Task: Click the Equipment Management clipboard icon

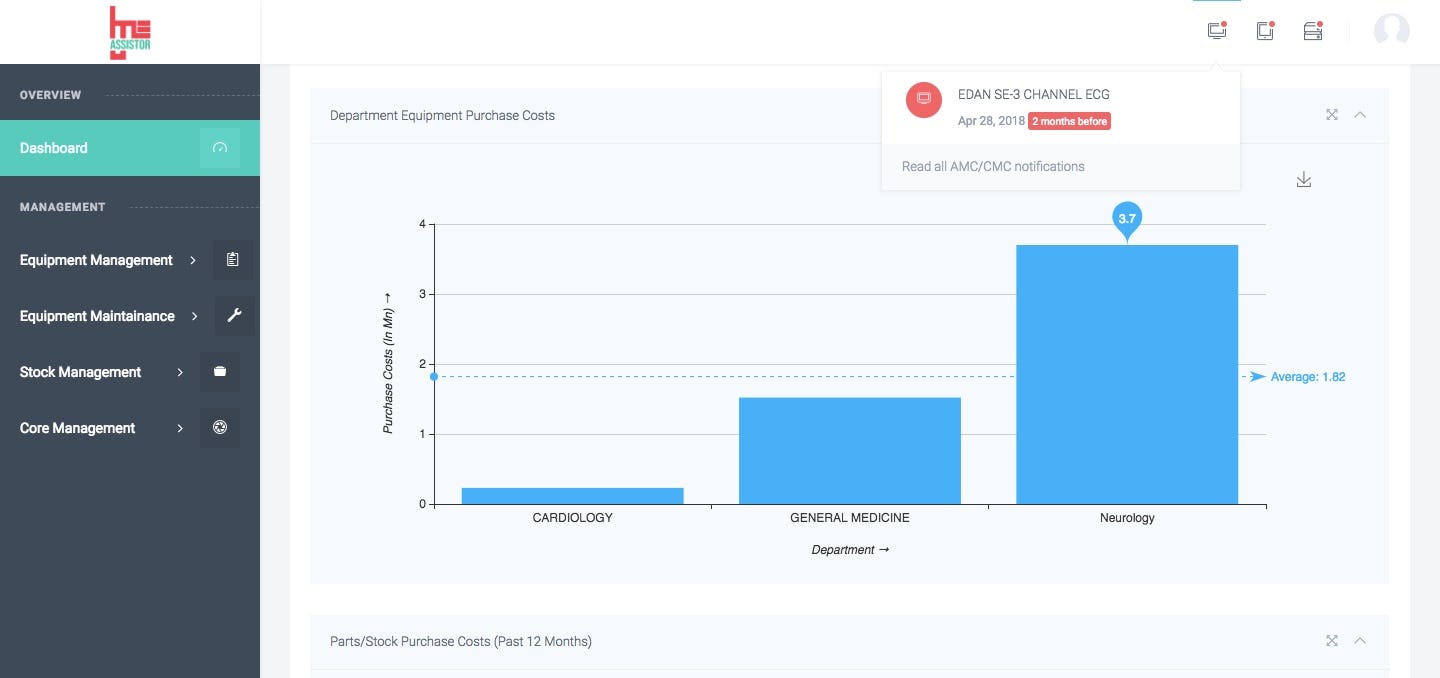Action: tap(233, 260)
